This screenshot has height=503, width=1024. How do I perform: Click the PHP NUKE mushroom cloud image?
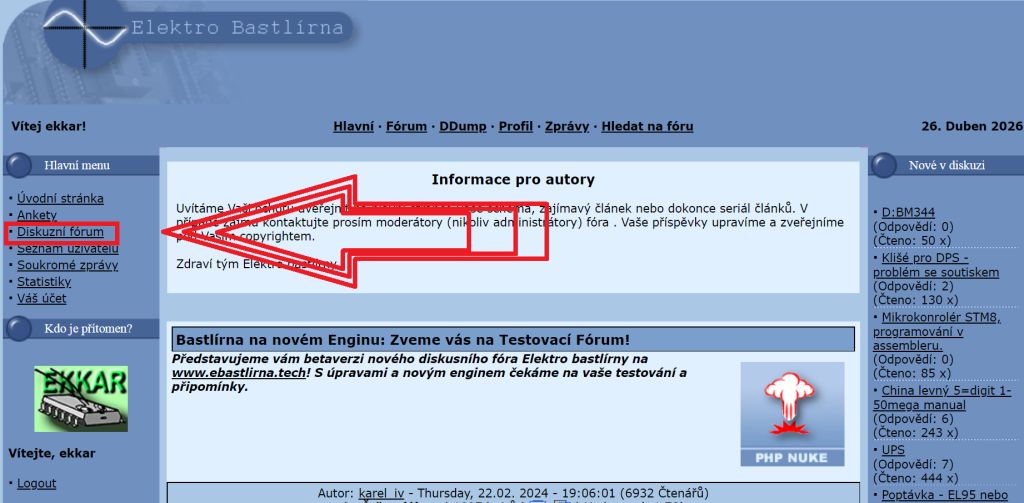click(792, 413)
